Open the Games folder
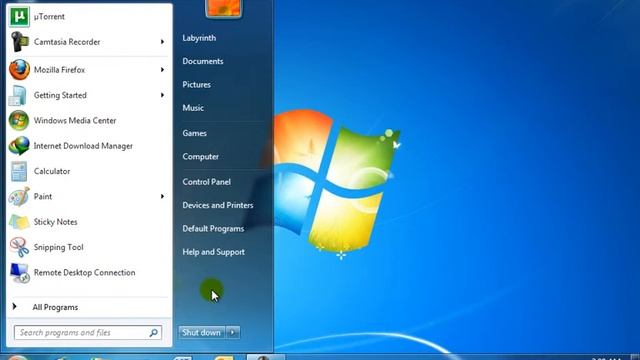 point(194,133)
